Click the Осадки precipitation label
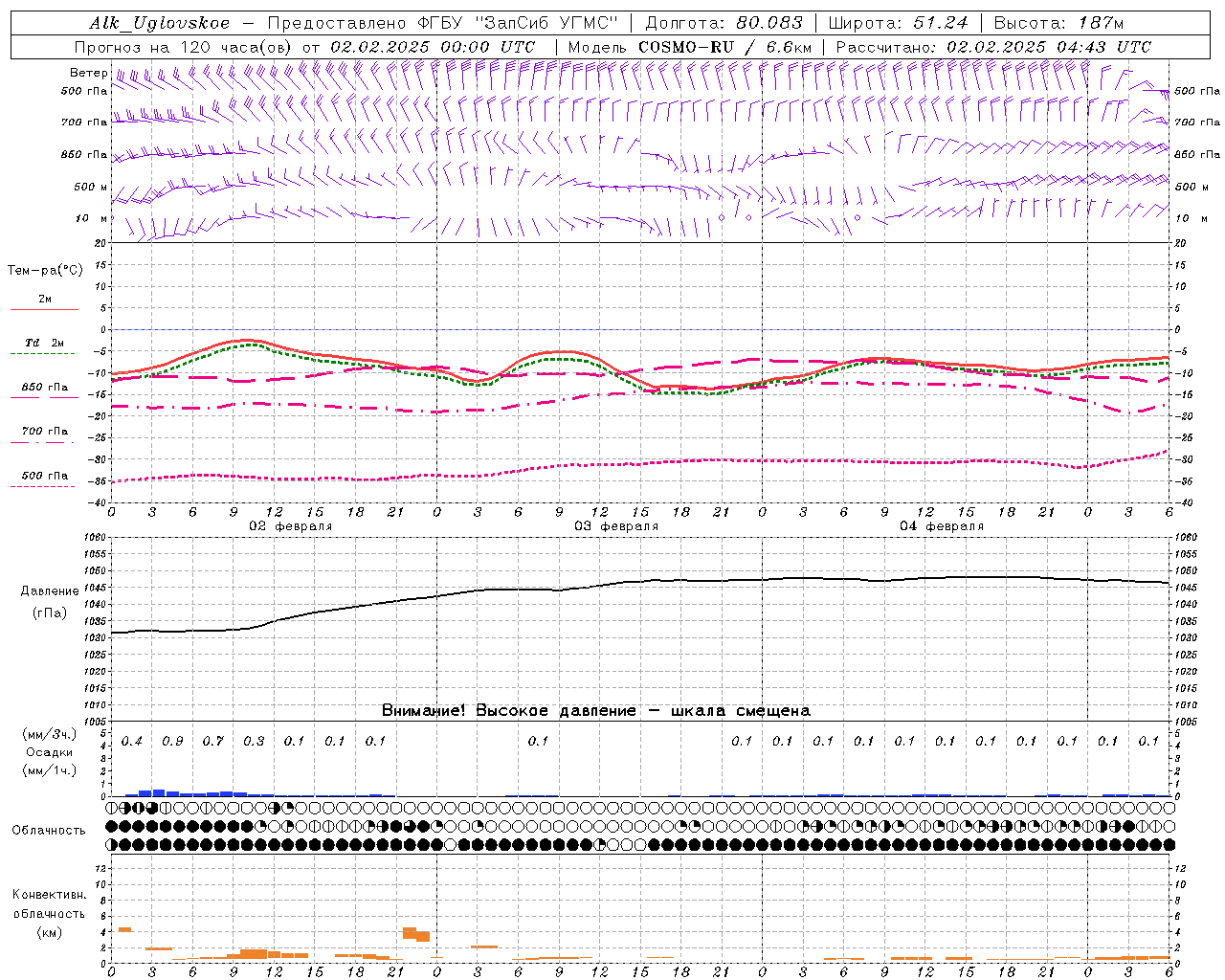Viewport: 1225px width, 980px height. click(x=50, y=752)
